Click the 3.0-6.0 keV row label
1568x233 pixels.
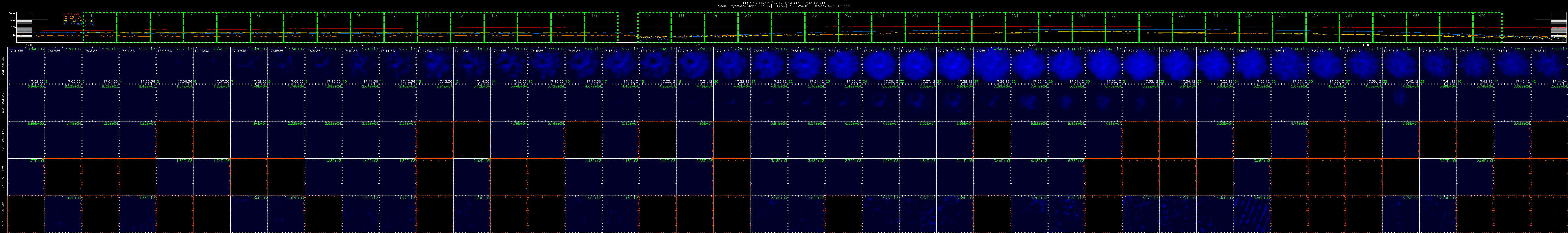click(3, 65)
